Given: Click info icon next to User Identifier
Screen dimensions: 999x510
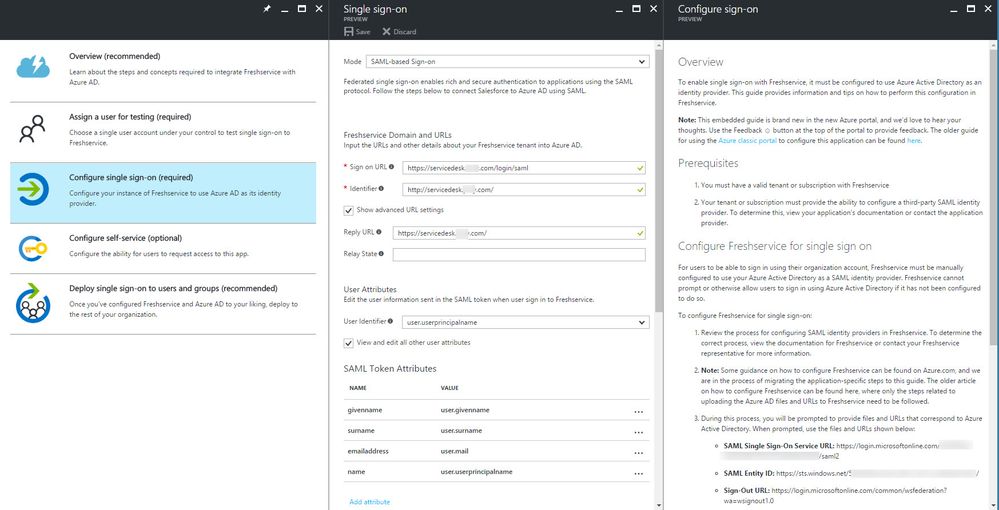Looking at the screenshot, I should [392, 322].
